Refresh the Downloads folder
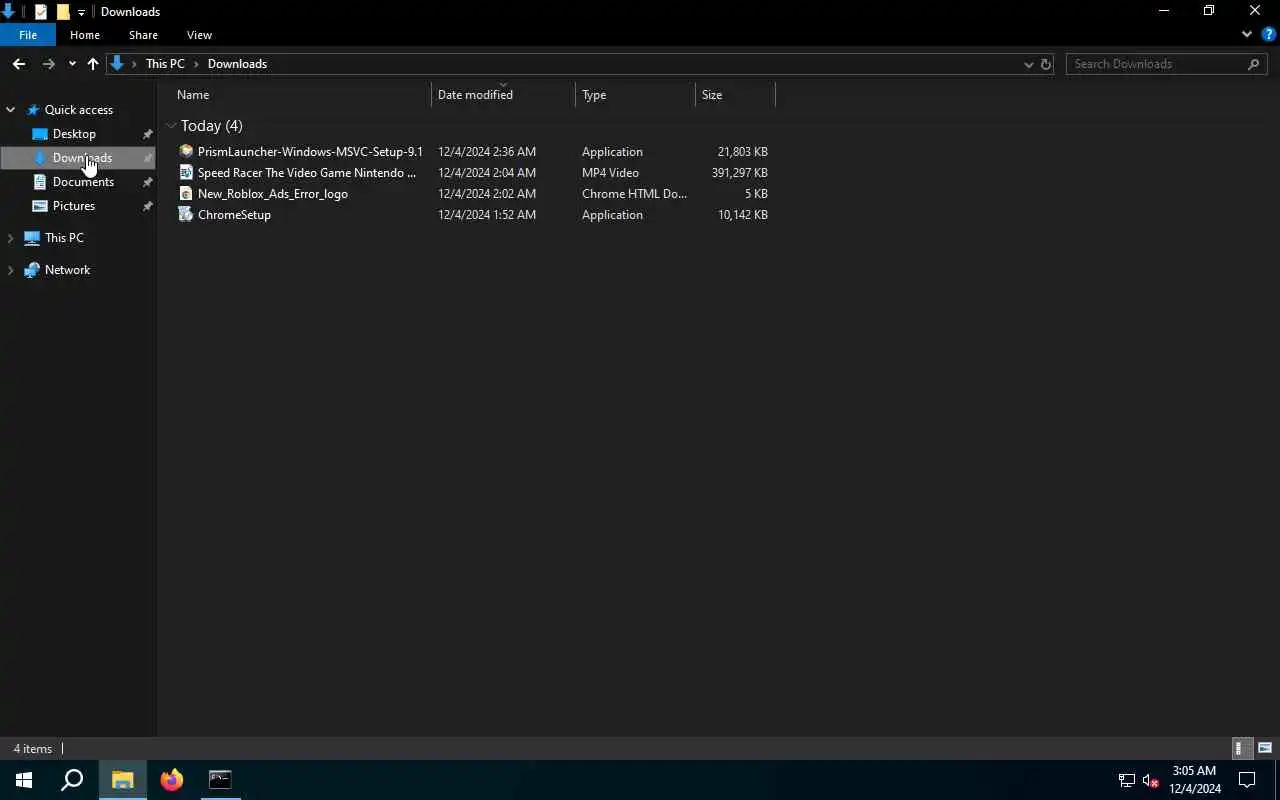The image size is (1280, 800). coord(1046,64)
